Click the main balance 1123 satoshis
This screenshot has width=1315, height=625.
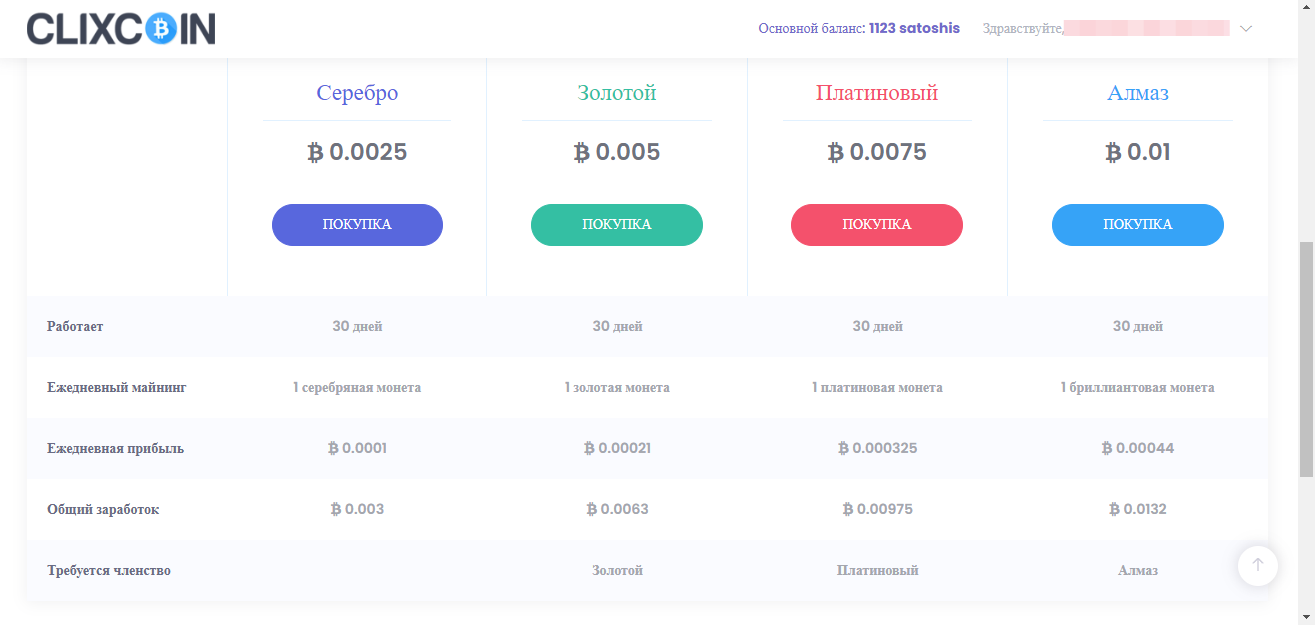pos(859,29)
